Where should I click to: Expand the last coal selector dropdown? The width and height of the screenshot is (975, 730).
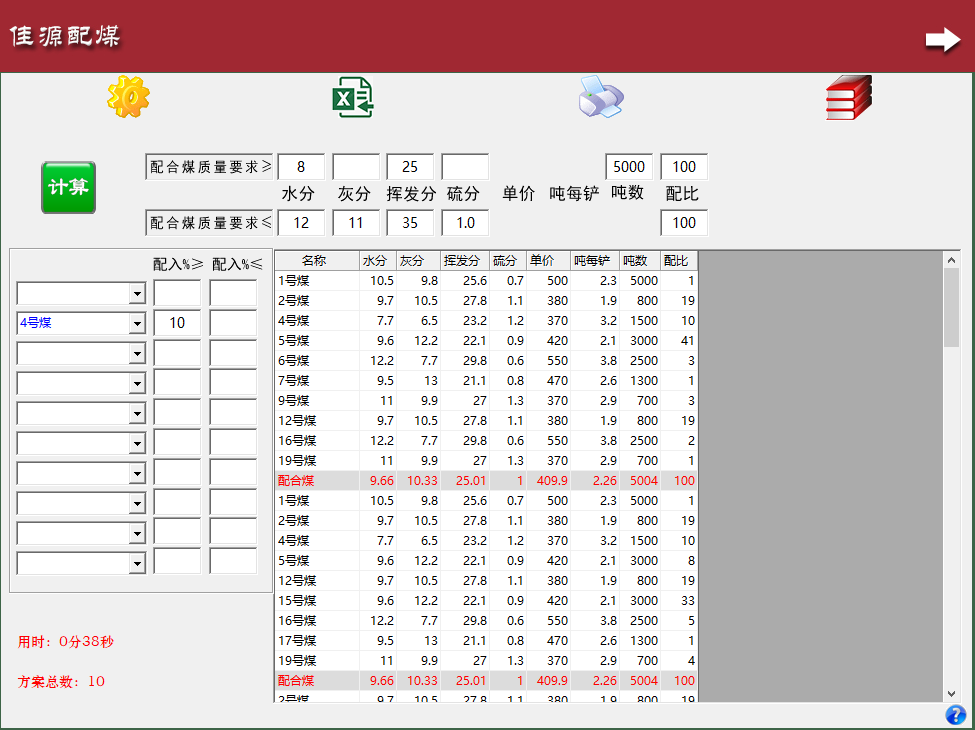tap(137, 564)
